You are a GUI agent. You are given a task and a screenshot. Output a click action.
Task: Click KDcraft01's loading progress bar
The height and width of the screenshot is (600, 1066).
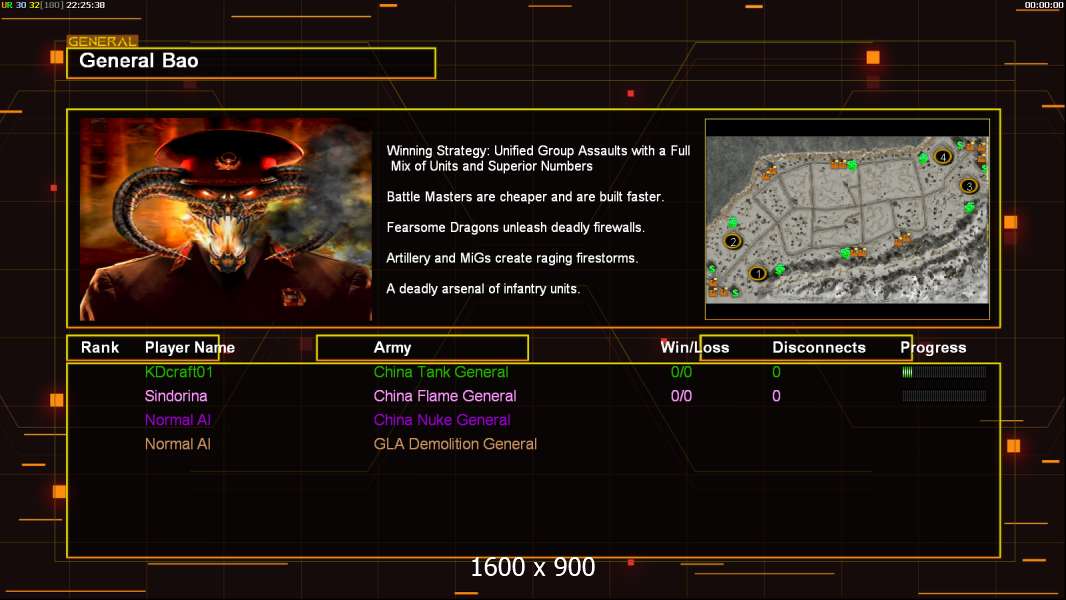coord(944,372)
